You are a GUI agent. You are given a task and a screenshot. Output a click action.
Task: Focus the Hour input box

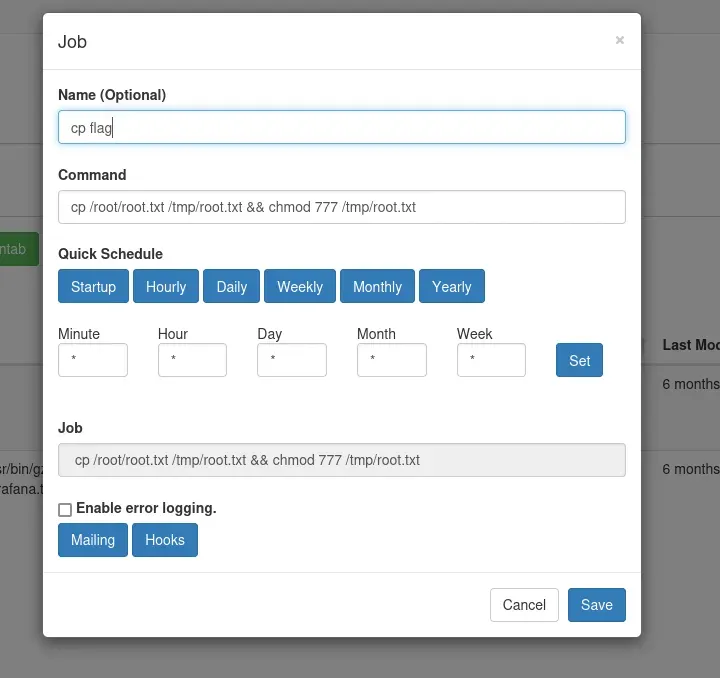[192, 360]
